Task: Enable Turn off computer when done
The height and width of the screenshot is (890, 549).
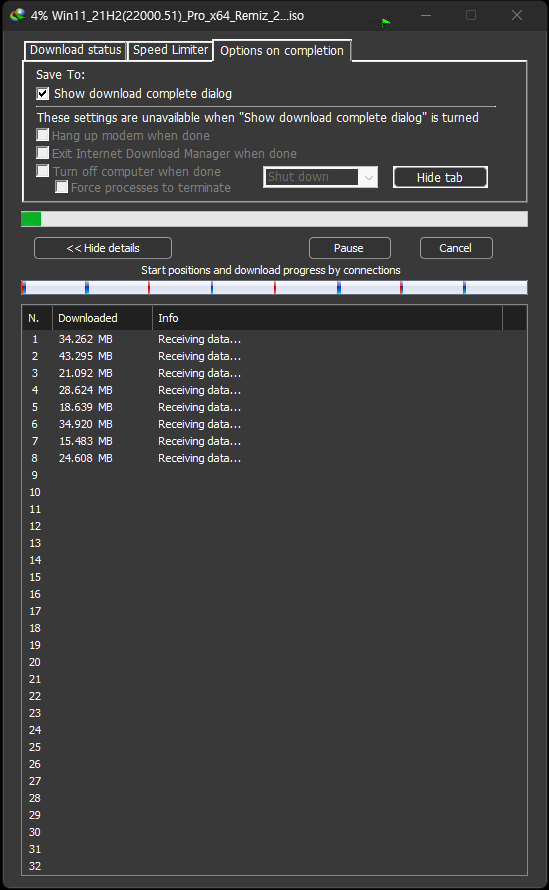Action: pyautogui.click(x=43, y=171)
